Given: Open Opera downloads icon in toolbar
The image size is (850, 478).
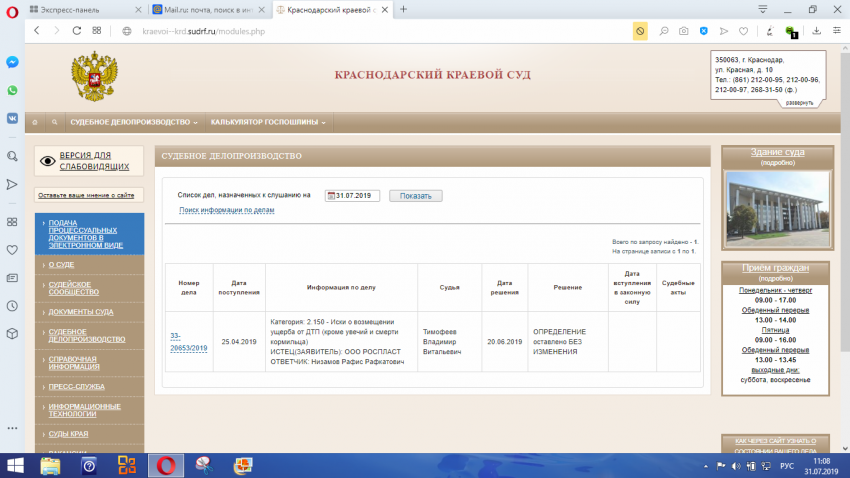Looking at the screenshot, I should (817, 31).
